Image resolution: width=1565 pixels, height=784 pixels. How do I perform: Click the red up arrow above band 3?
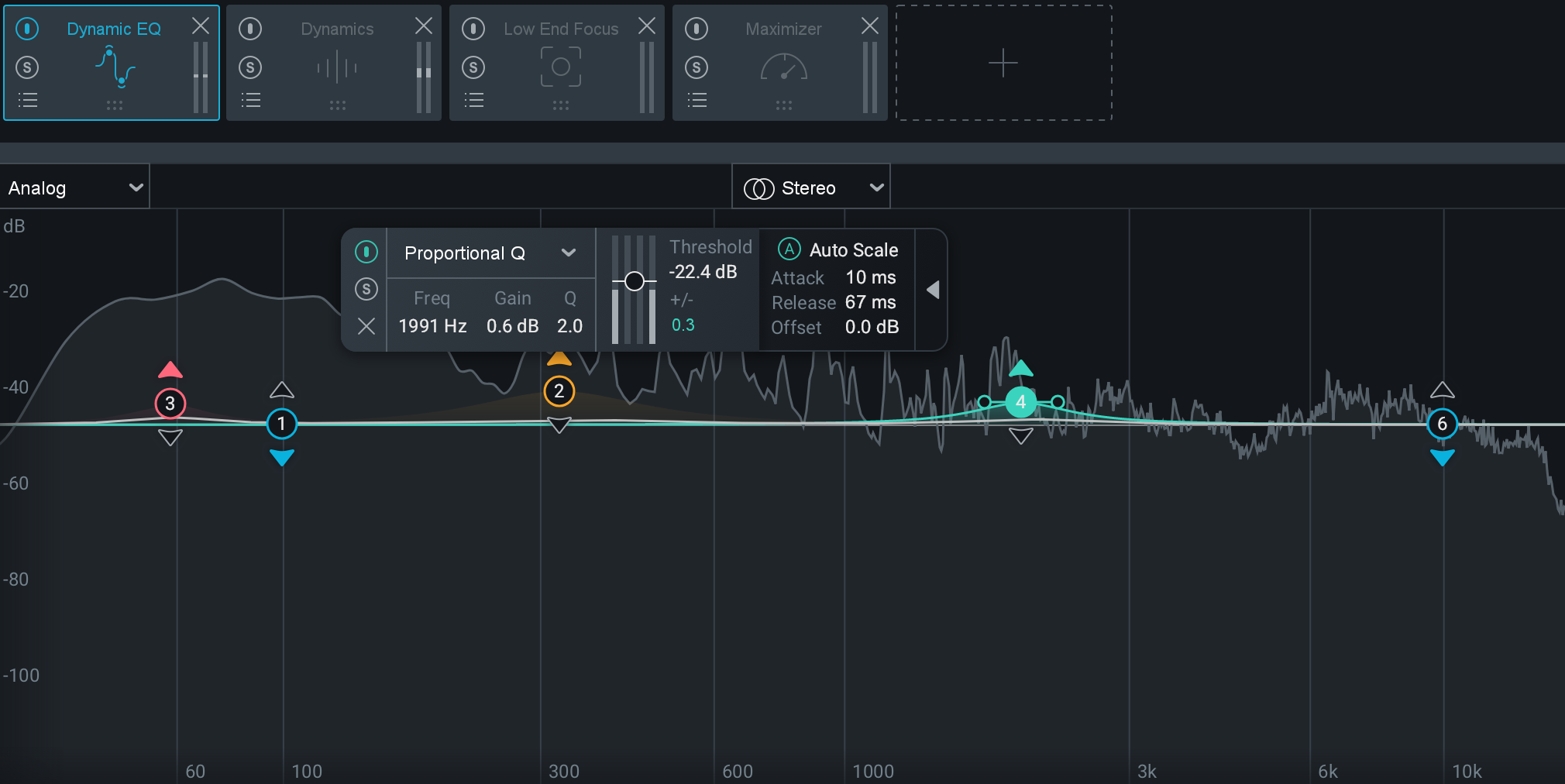point(170,370)
